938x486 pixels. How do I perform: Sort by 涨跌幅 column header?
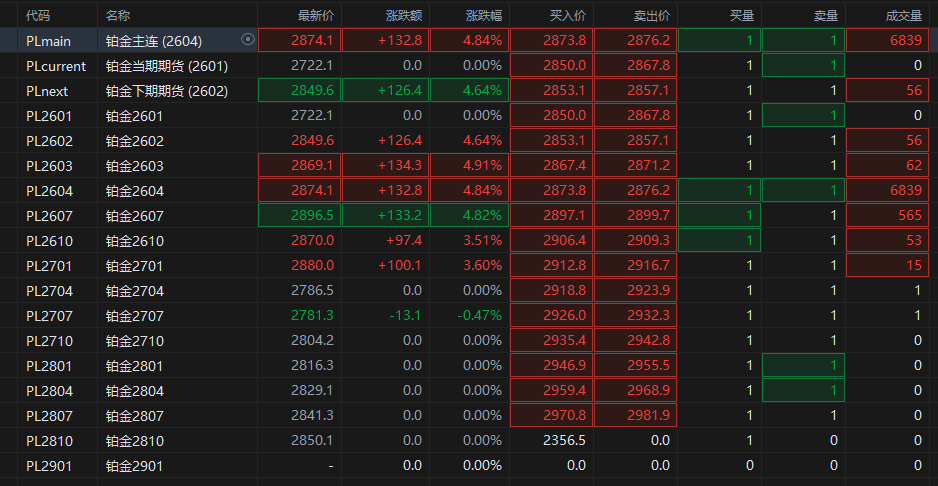[x=483, y=15]
